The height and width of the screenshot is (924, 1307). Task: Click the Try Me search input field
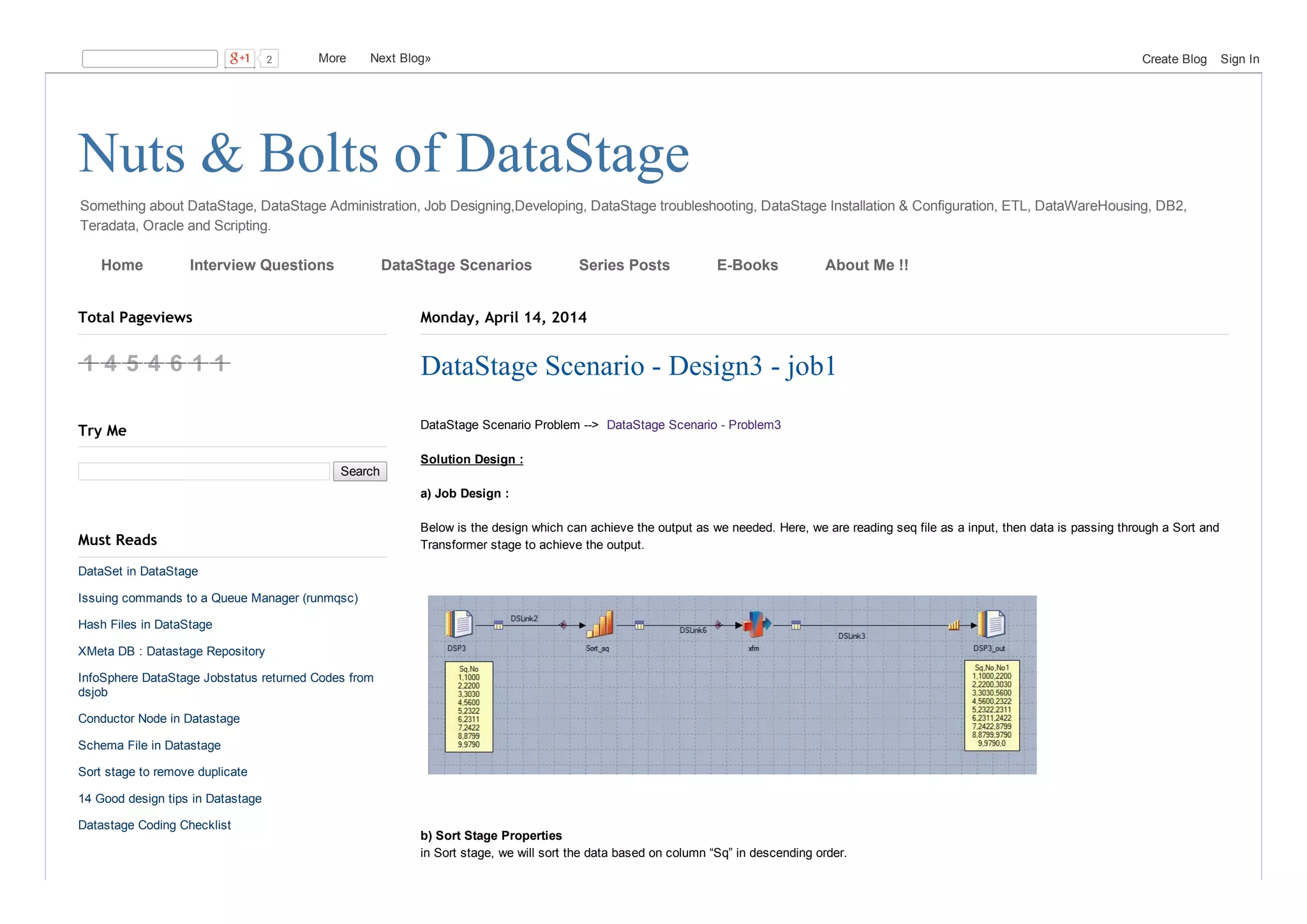coord(204,471)
